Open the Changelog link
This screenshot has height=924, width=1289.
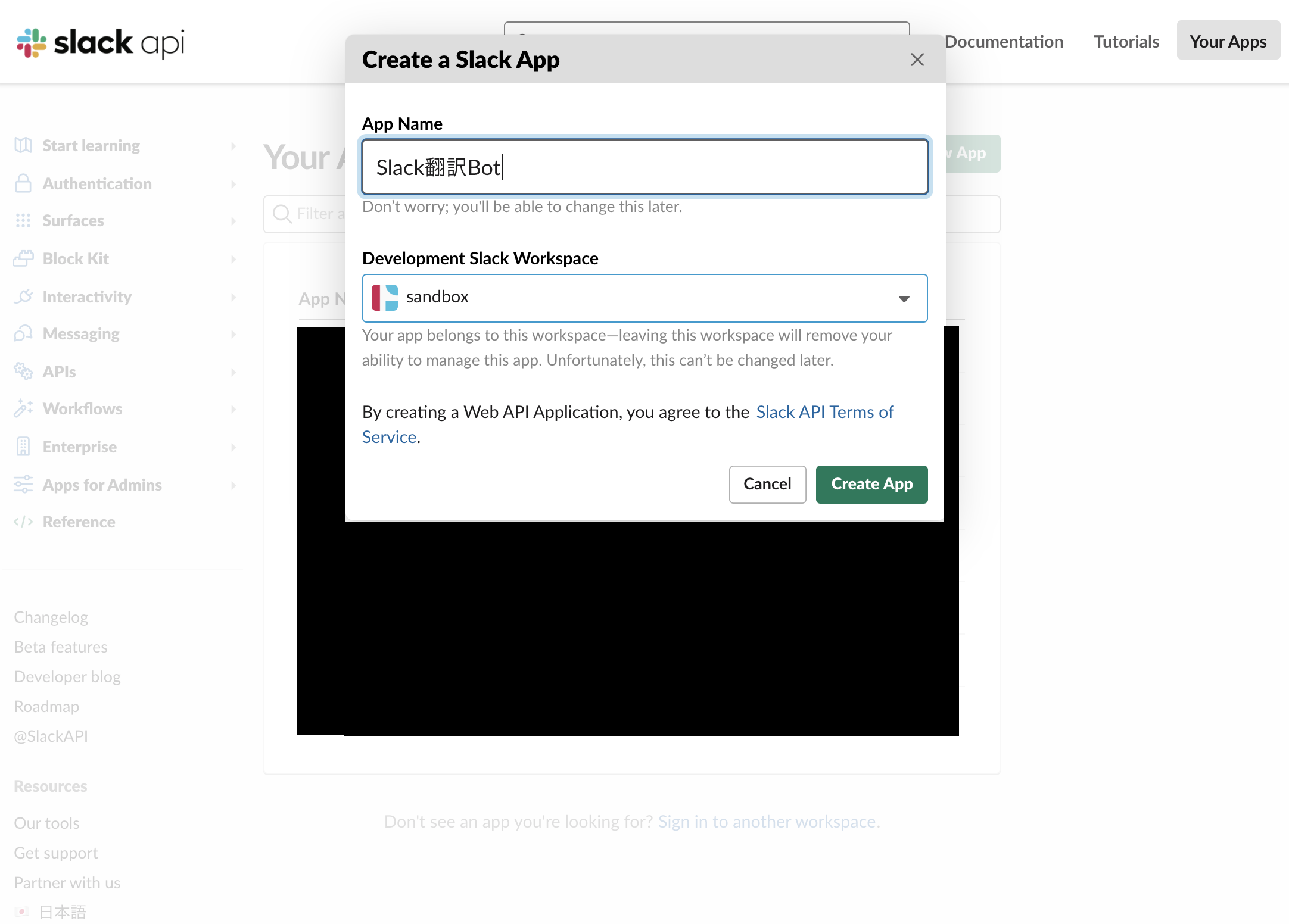51,617
